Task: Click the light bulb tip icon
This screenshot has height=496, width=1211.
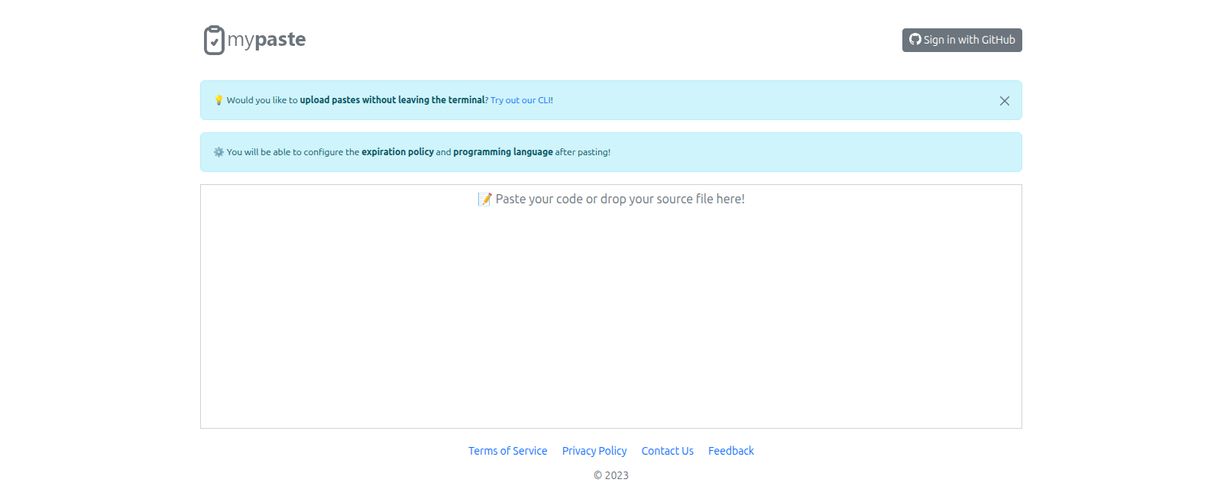Action: pos(219,100)
